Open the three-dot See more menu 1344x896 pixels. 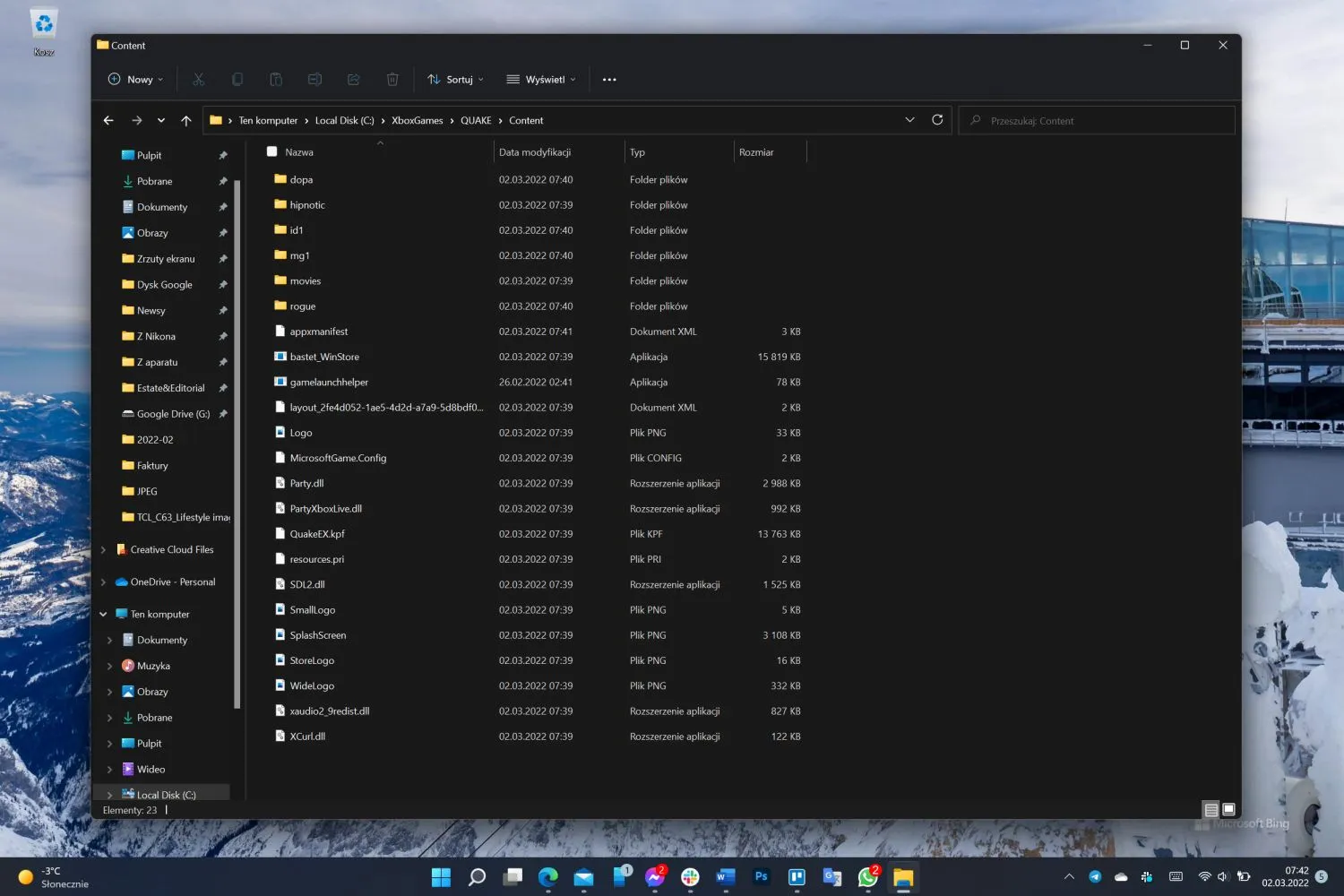click(x=609, y=80)
